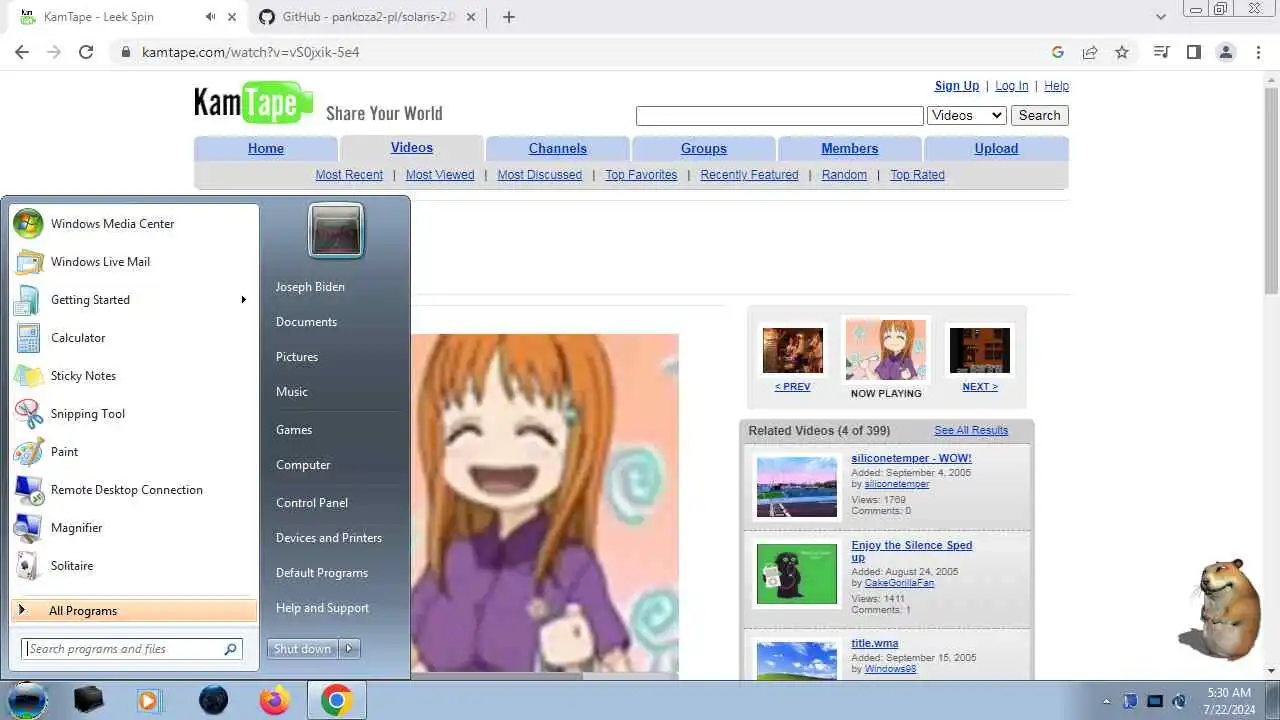Open the Groups tab

[x=704, y=148]
